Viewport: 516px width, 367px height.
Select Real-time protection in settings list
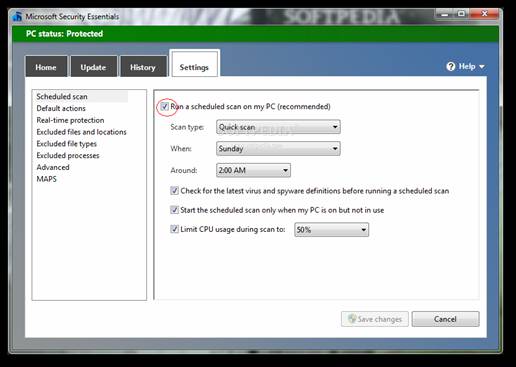[x=70, y=120]
